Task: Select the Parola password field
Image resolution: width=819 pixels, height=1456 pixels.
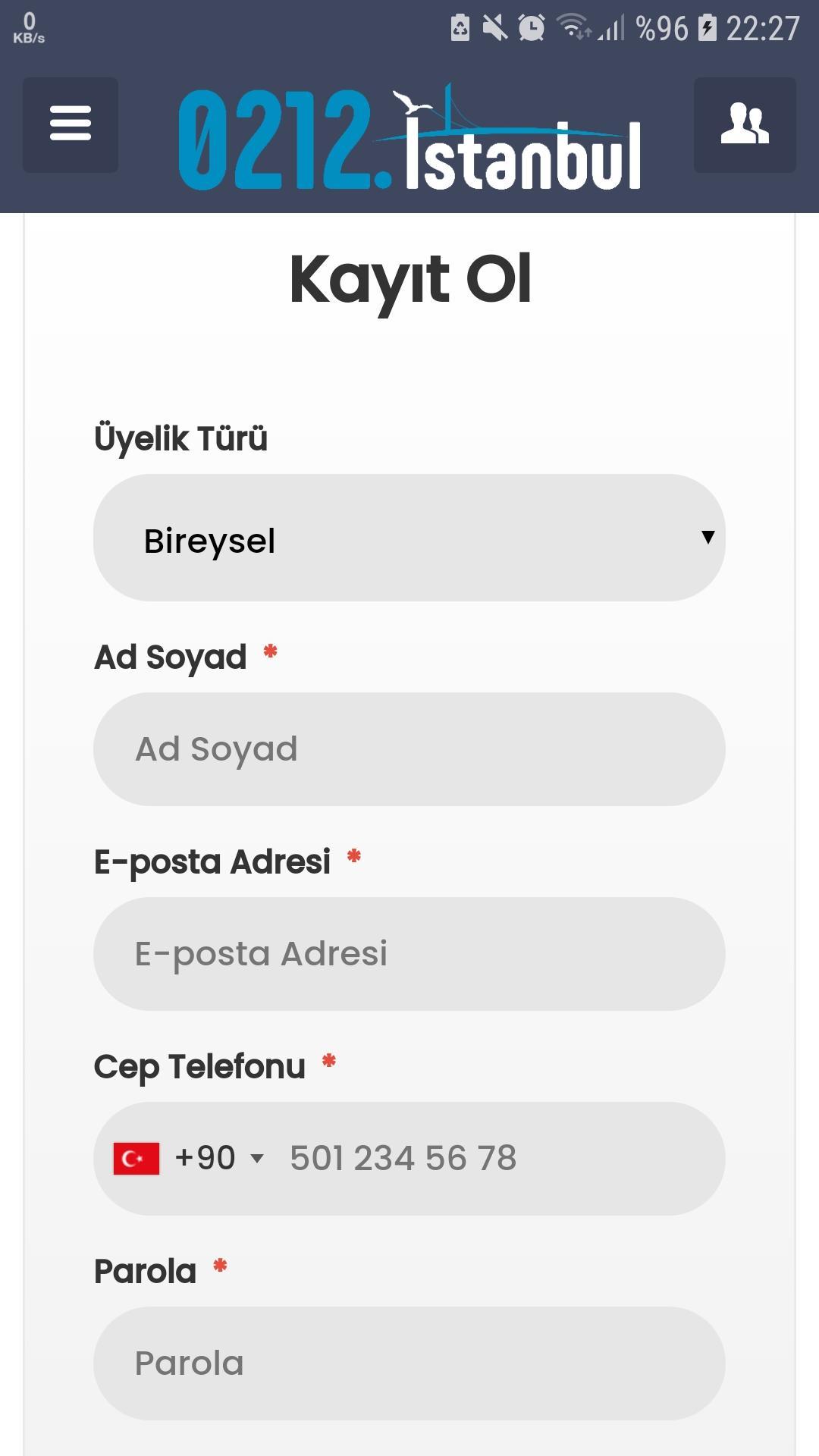Action: [x=409, y=1363]
